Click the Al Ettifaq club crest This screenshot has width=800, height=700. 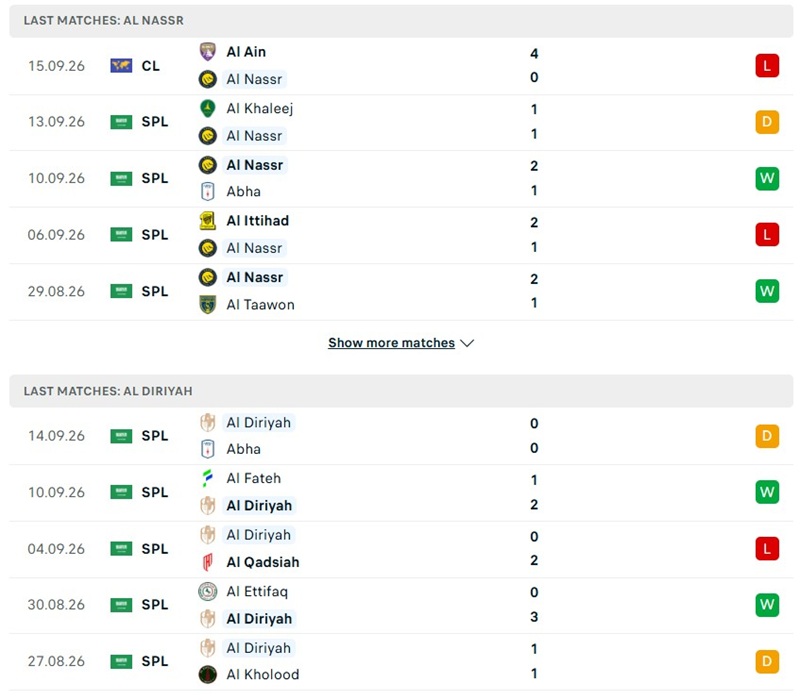pos(208,591)
